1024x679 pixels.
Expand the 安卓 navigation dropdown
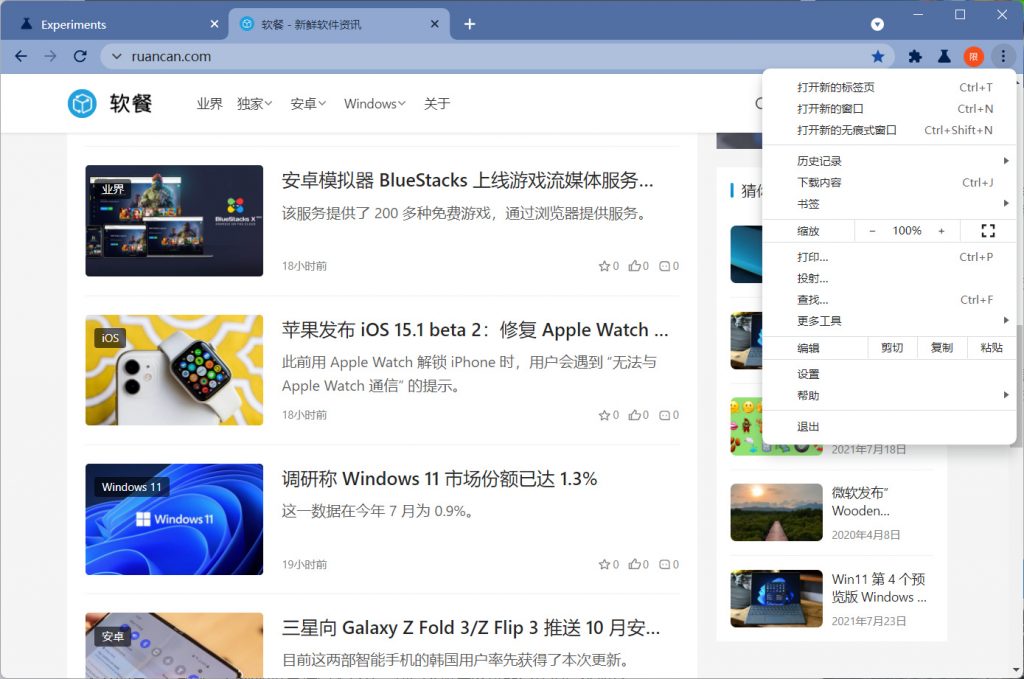point(308,104)
